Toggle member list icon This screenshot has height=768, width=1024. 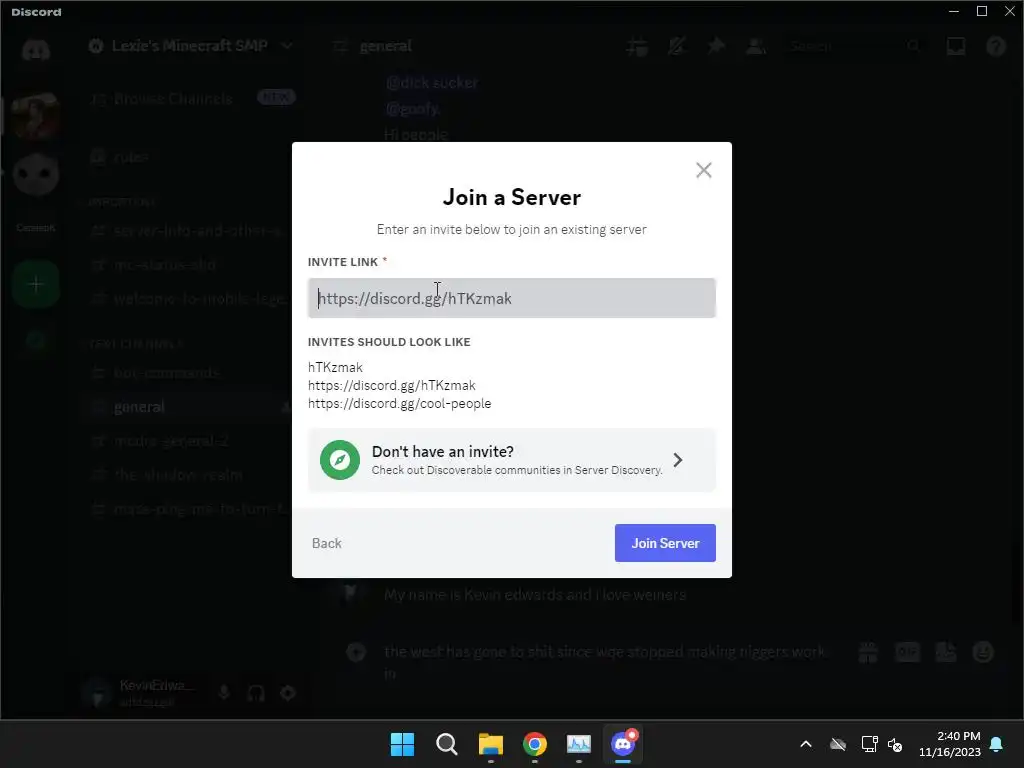pos(756,46)
